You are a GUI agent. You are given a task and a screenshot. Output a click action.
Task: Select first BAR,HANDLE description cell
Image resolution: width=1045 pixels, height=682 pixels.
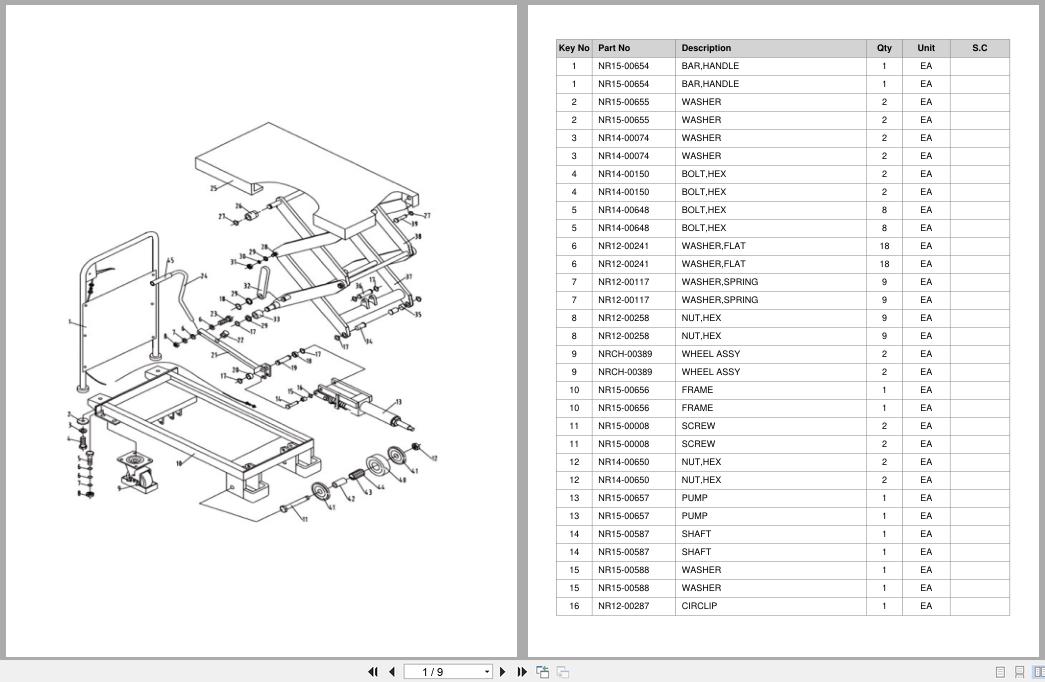[x=771, y=66]
